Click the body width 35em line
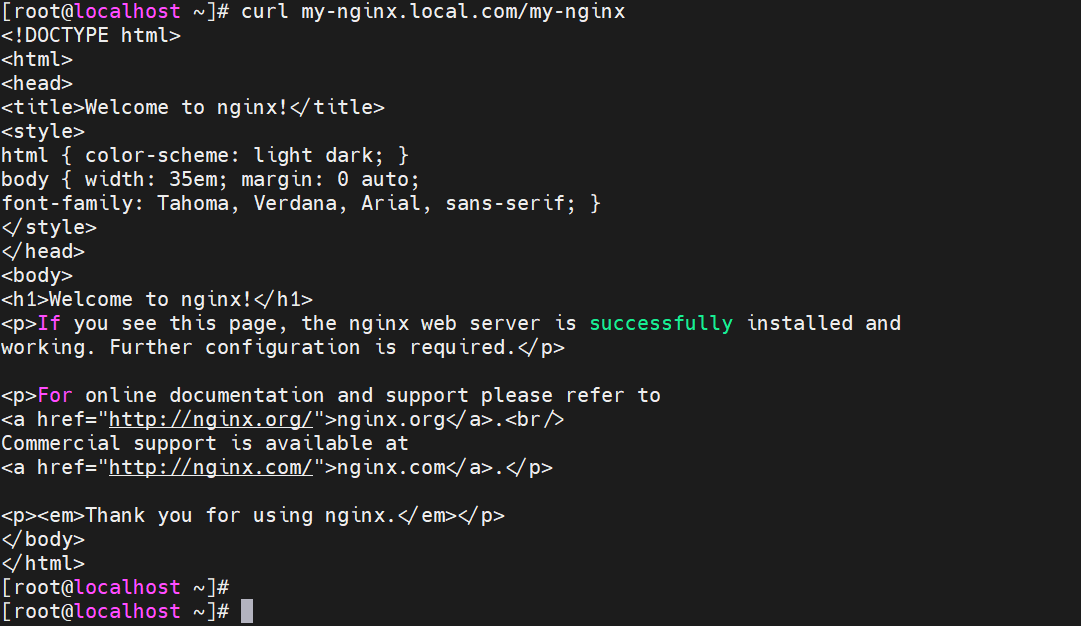Viewport: 1081px width, 626px height. coord(210,179)
